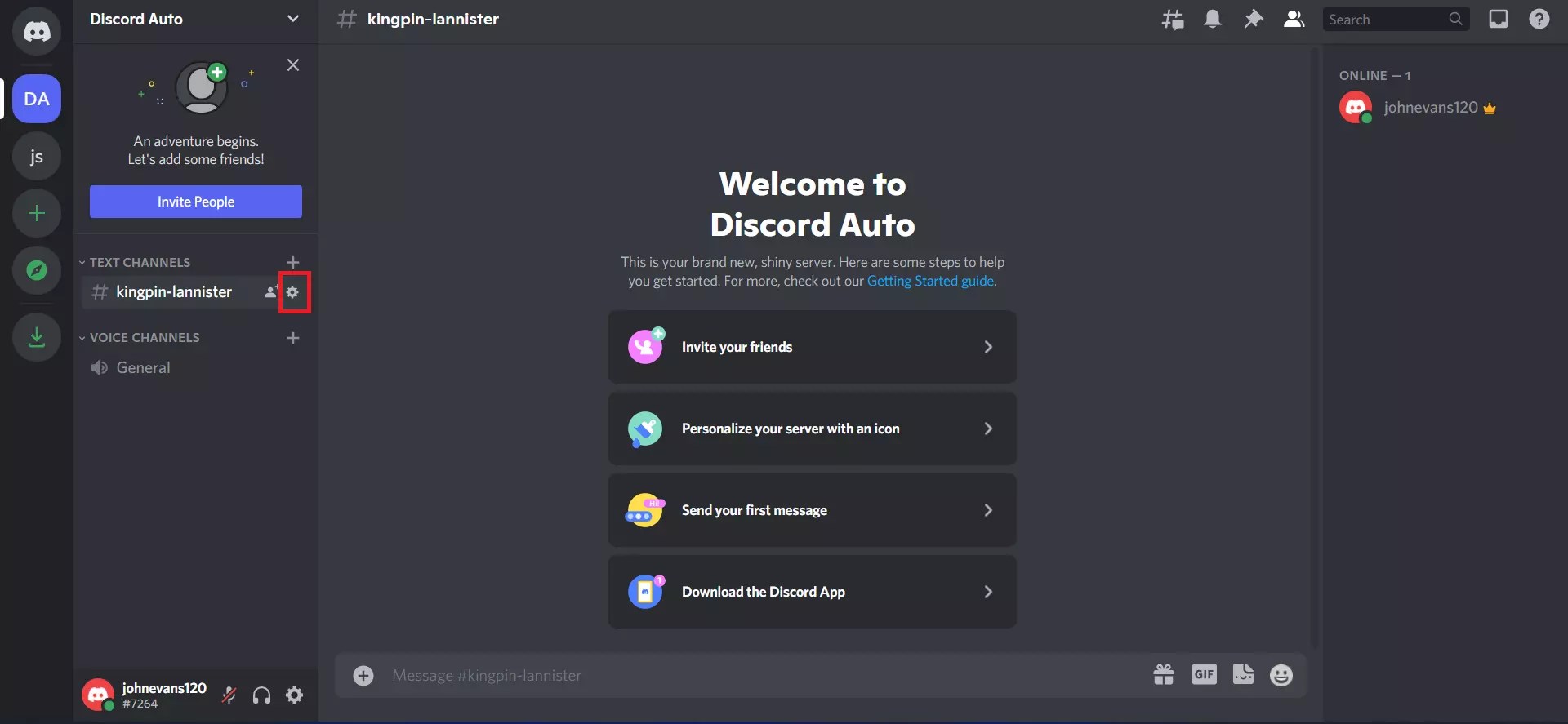This screenshot has height=724, width=1568.
Task: Click the Invite People button
Action: [196, 202]
